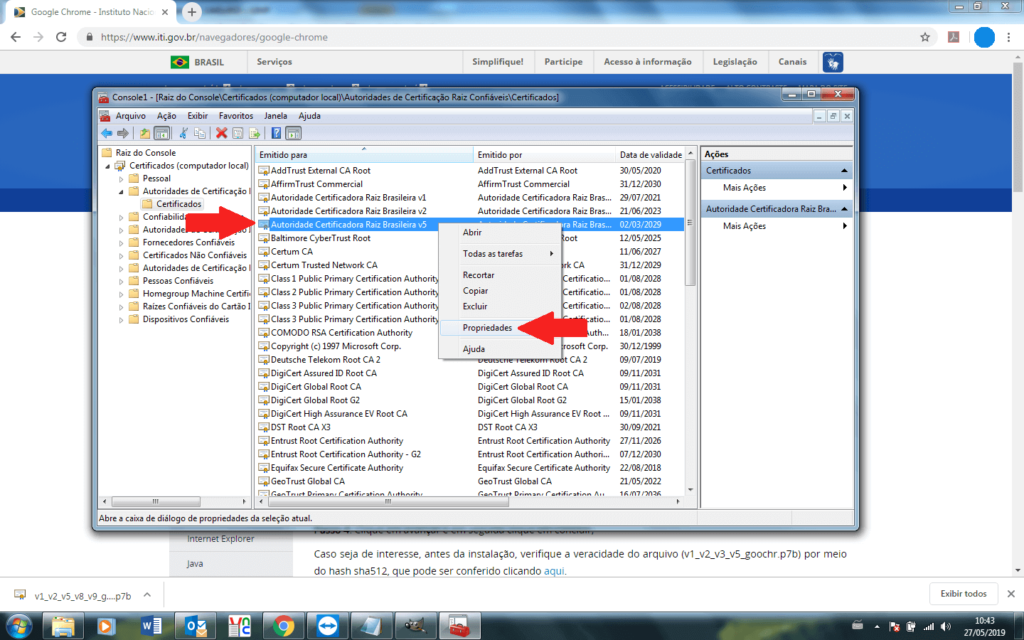1024x640 pixels.
Task: Close the Chrome downloads bar
Action: coord(1011,594)
